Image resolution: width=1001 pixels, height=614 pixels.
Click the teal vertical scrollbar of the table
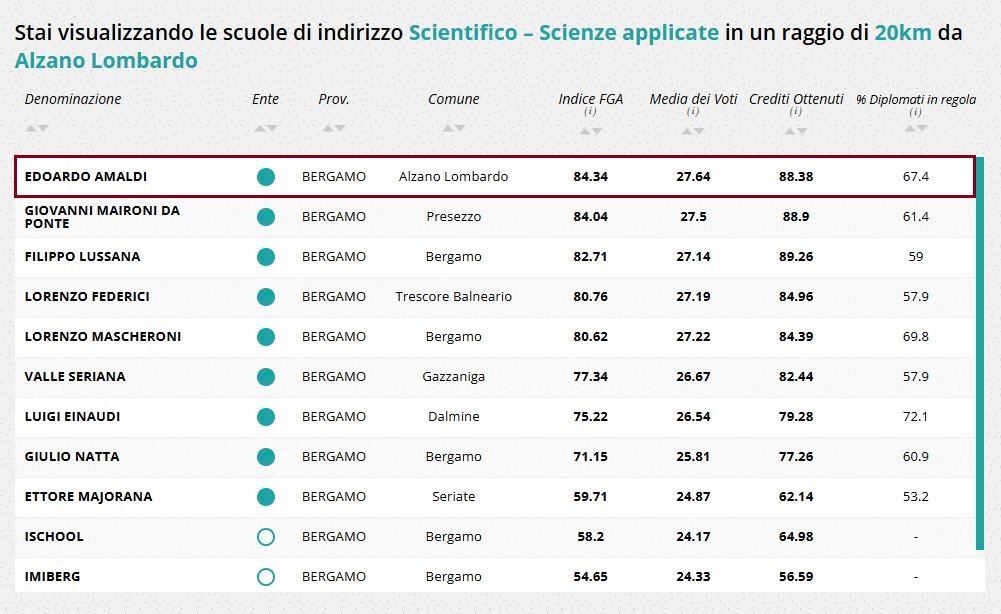(x=980, y=350)
